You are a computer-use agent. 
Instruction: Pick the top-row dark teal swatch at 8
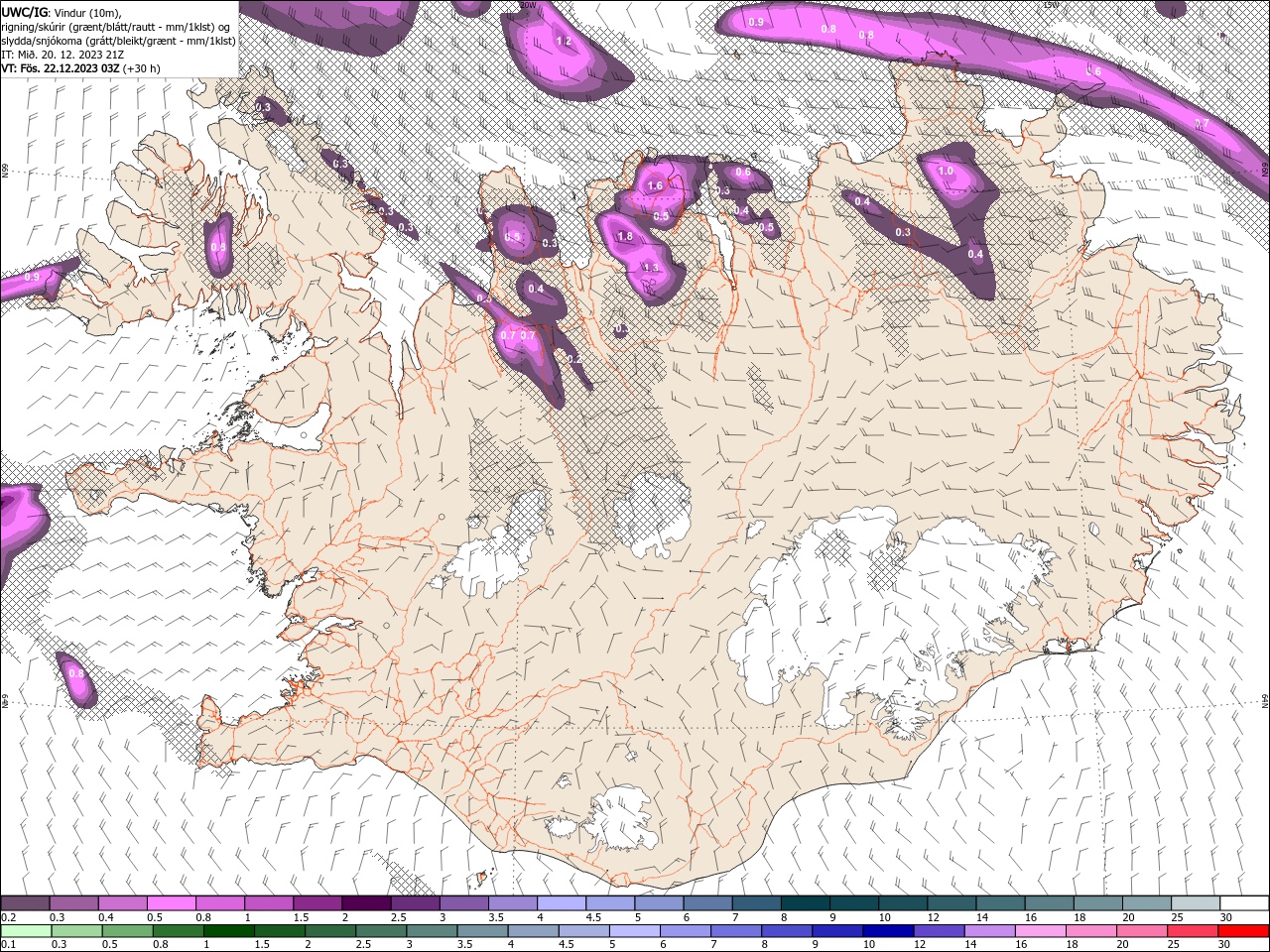pyautogui.click(x=806, y=903)
